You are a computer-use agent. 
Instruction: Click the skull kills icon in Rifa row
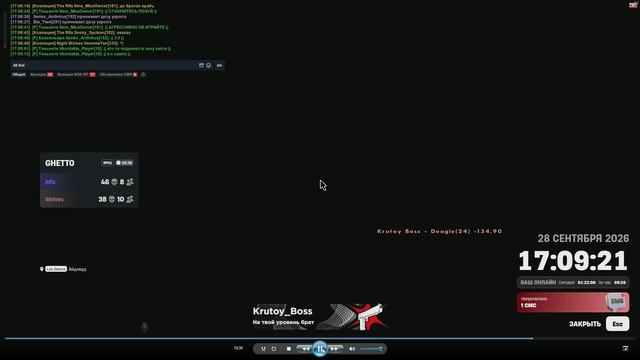(x=114, y=182)
